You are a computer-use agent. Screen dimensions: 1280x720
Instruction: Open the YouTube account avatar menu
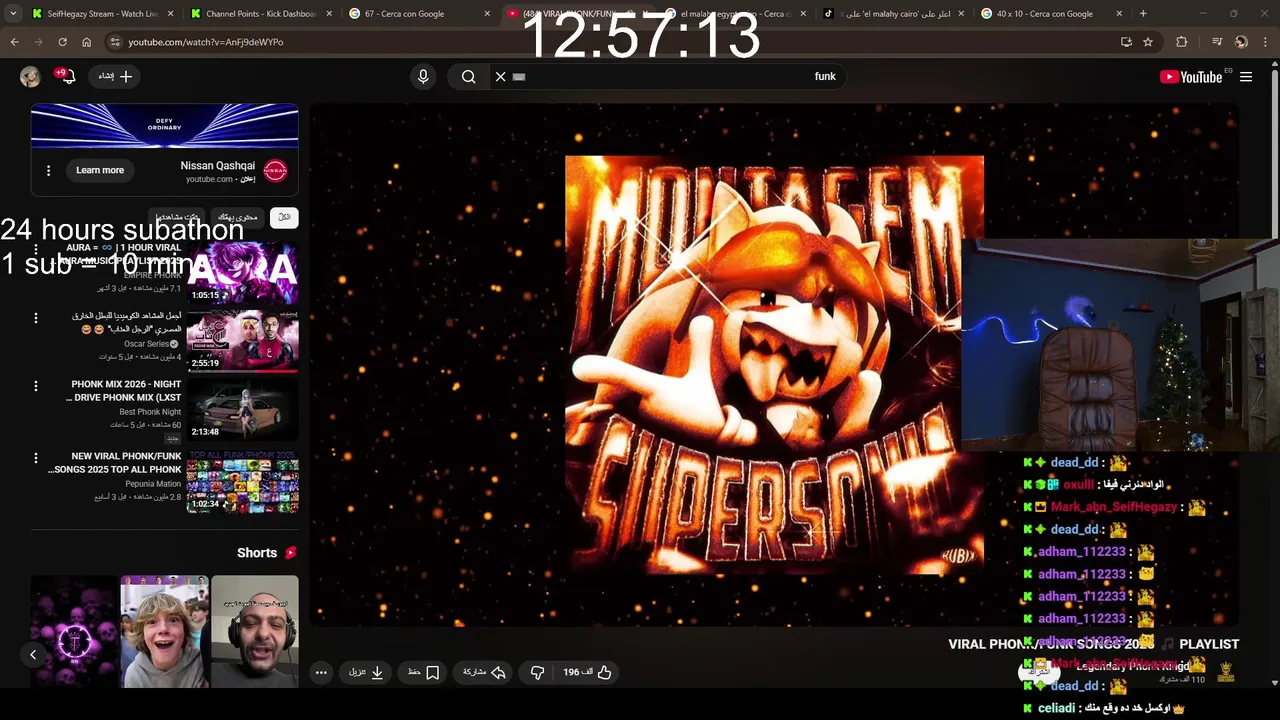point(30,76)
